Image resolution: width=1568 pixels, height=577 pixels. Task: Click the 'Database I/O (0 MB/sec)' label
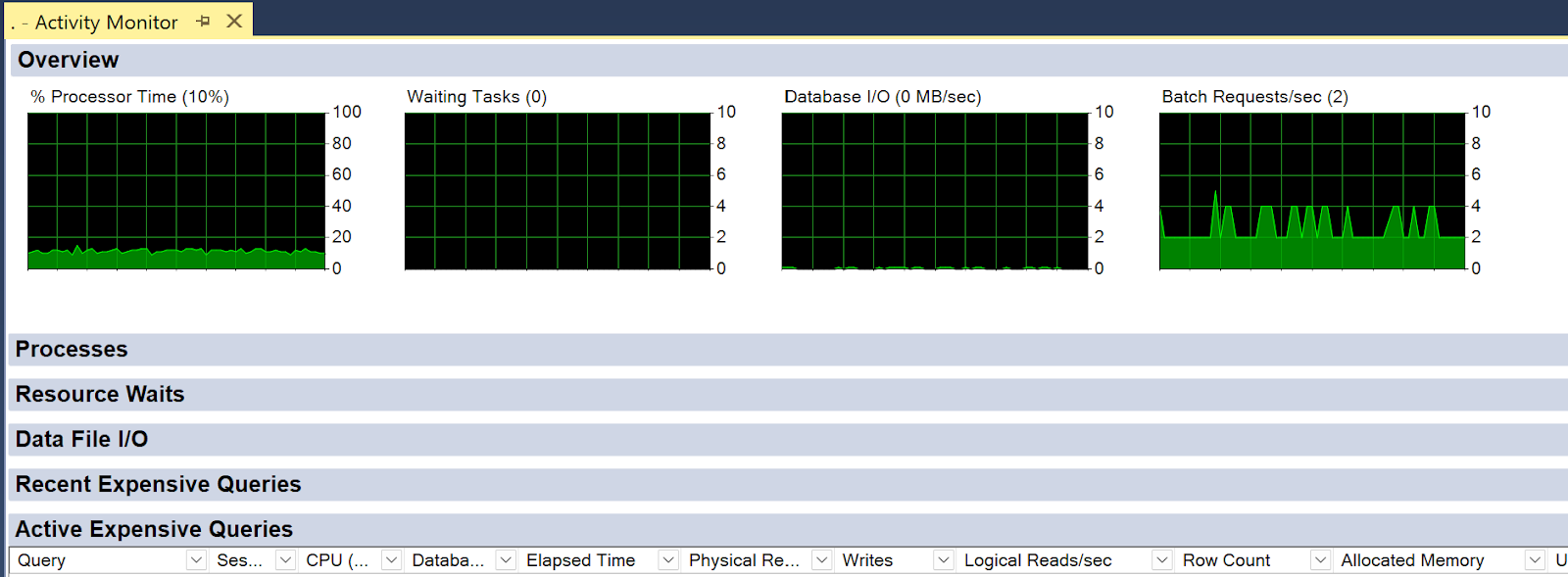click(883, 97)
